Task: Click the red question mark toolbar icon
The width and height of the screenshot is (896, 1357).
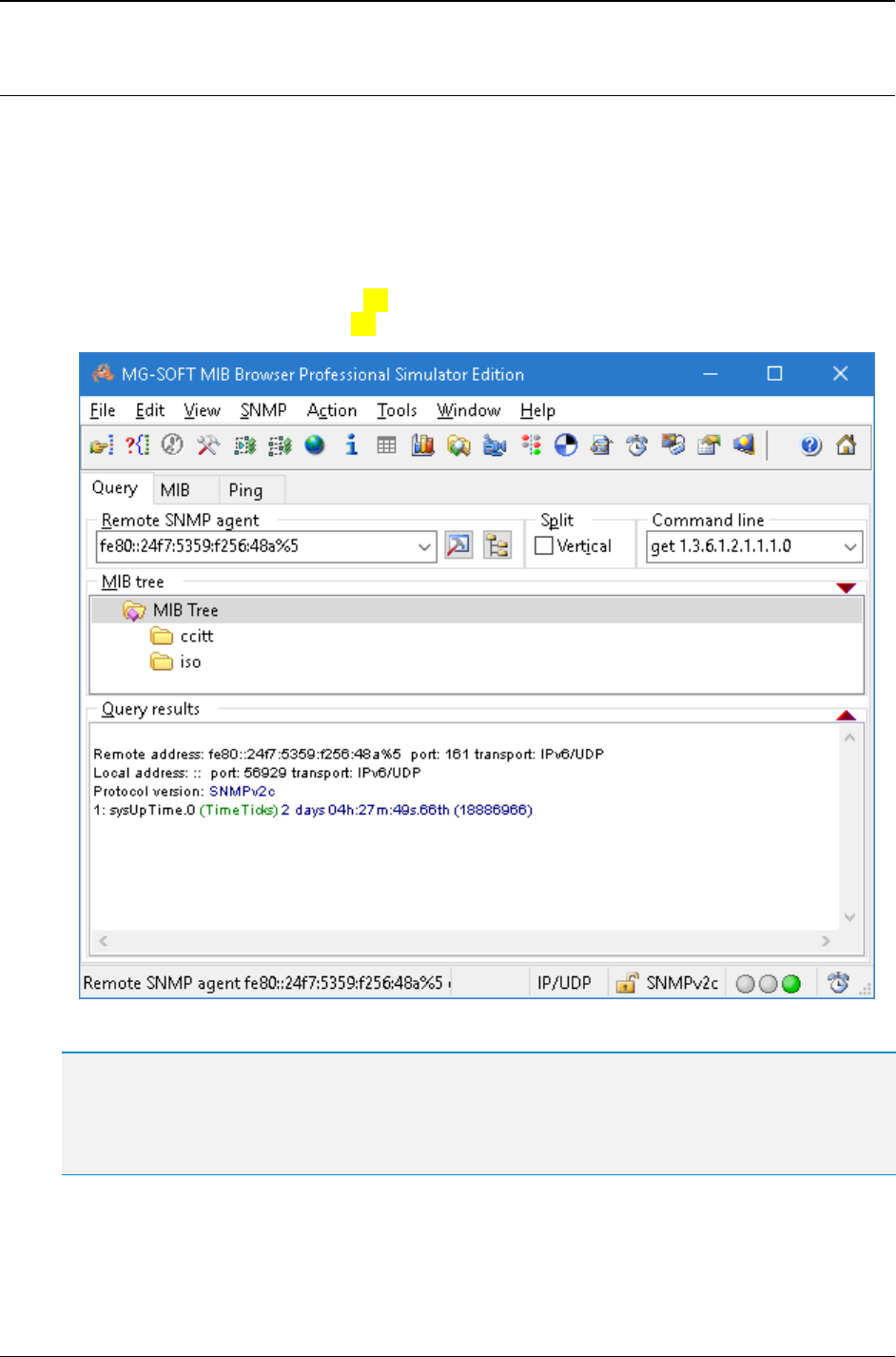Action: [x=137, y=444]
